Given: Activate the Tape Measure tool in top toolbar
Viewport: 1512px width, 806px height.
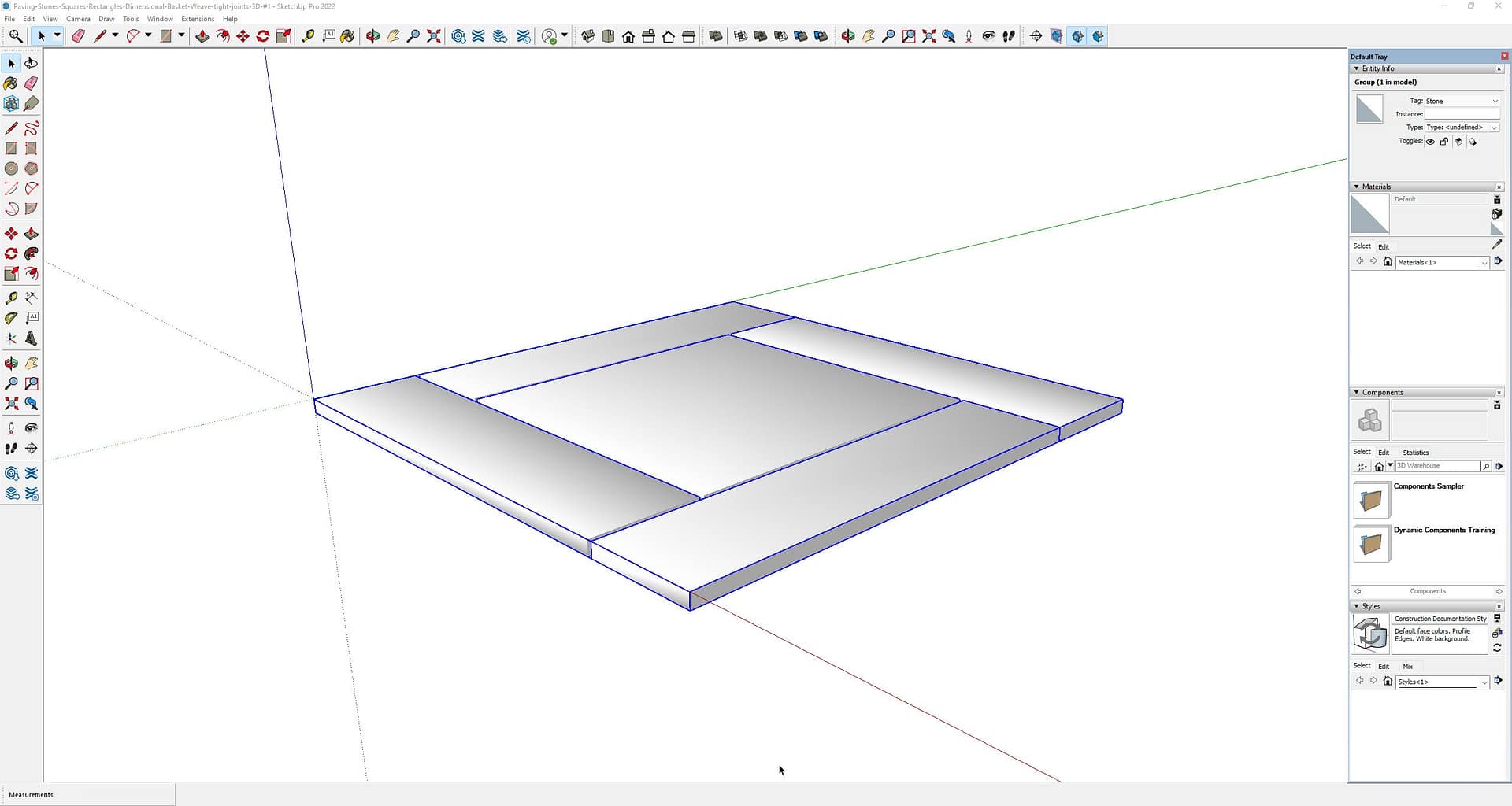Looking at the screenshot, I should (308, 36).
